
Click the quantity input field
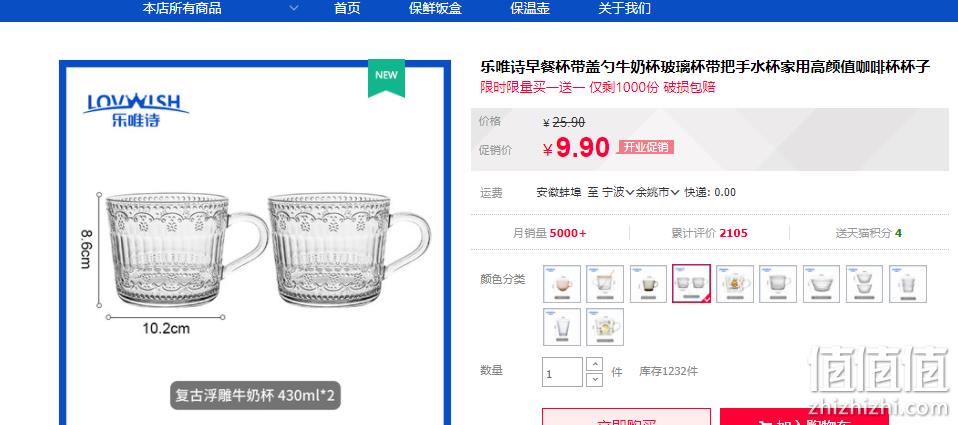tap(562, 372)
